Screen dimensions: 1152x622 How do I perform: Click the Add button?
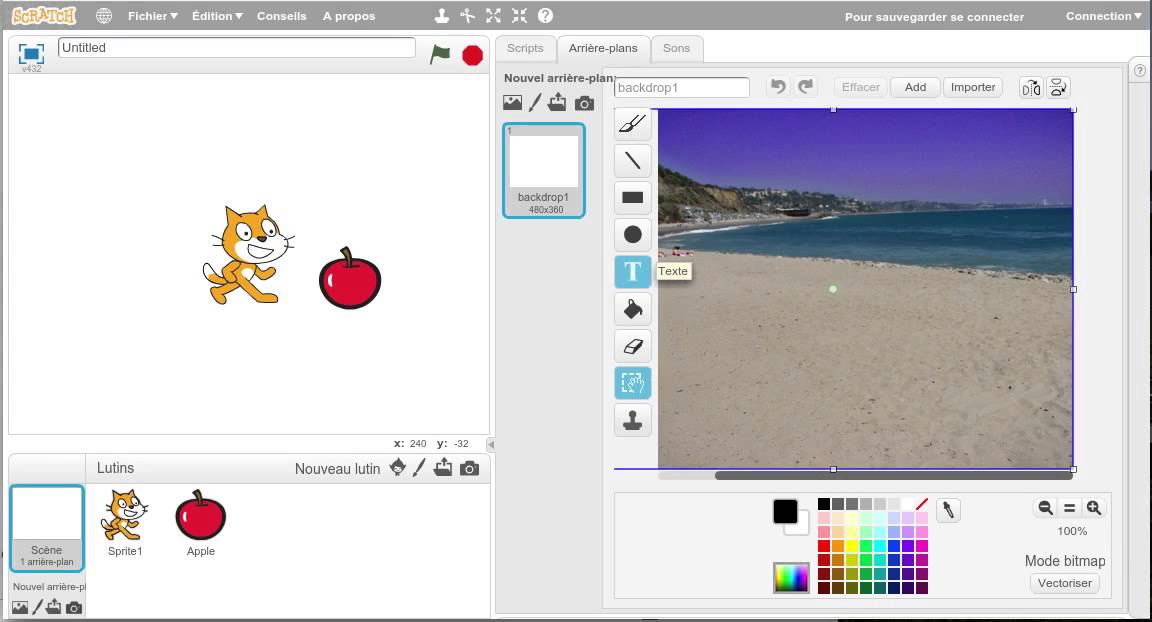(x=915, y=87)
